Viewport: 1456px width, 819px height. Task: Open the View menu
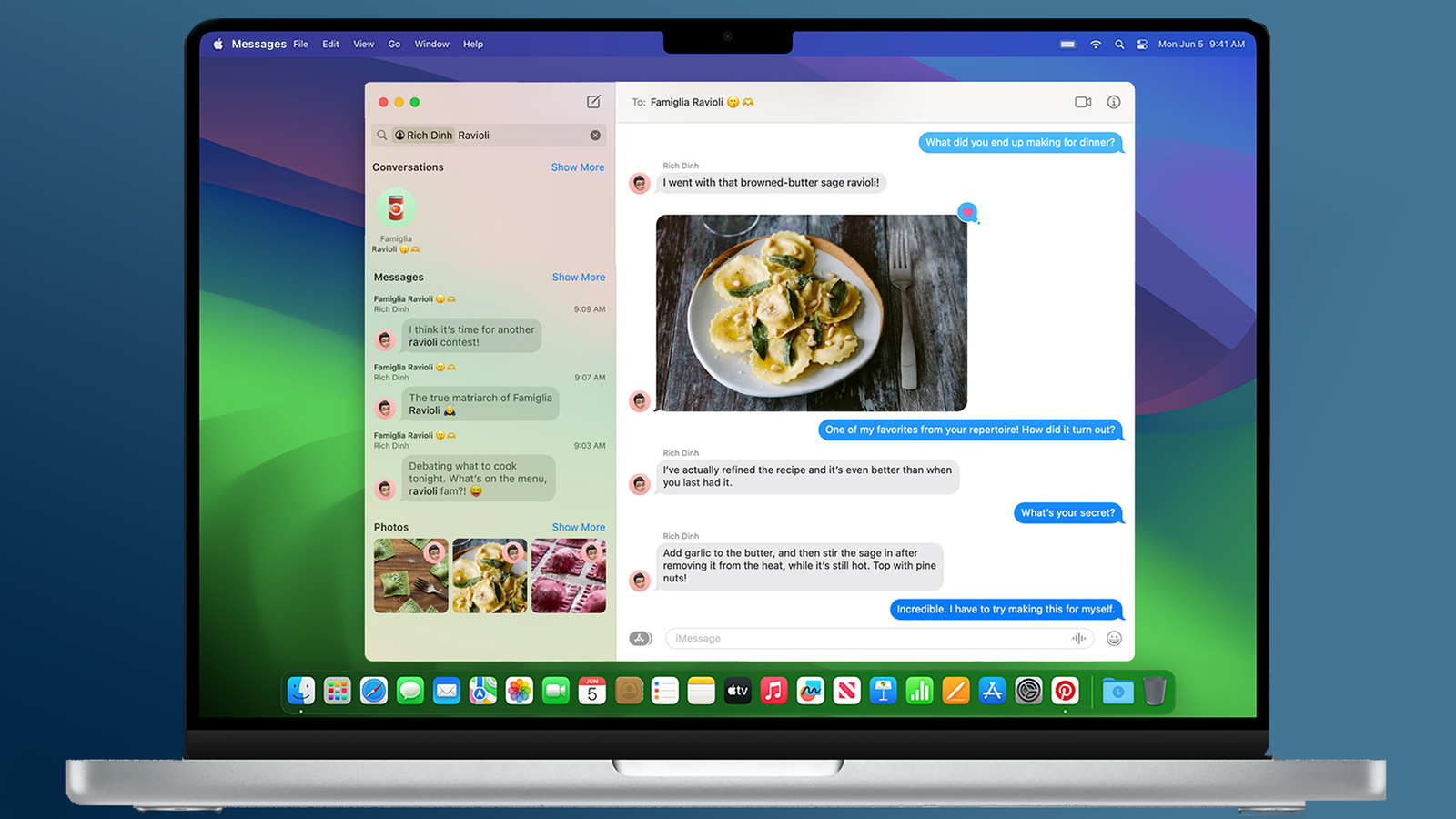click(363, 44)
